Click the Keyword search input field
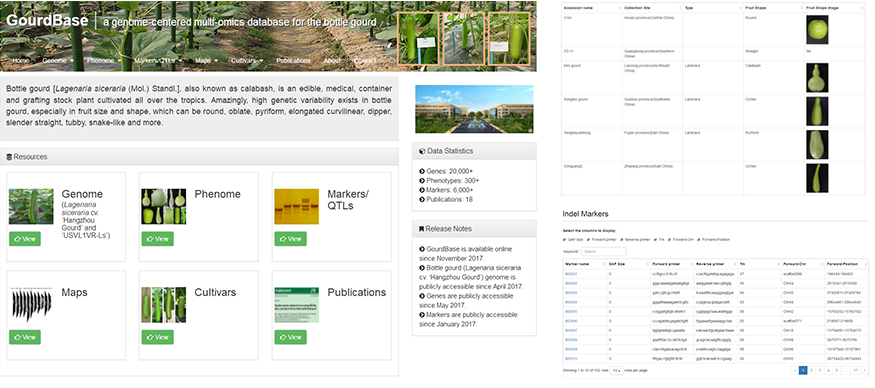This screenshot has width=875, height=388. pos(603,252)
